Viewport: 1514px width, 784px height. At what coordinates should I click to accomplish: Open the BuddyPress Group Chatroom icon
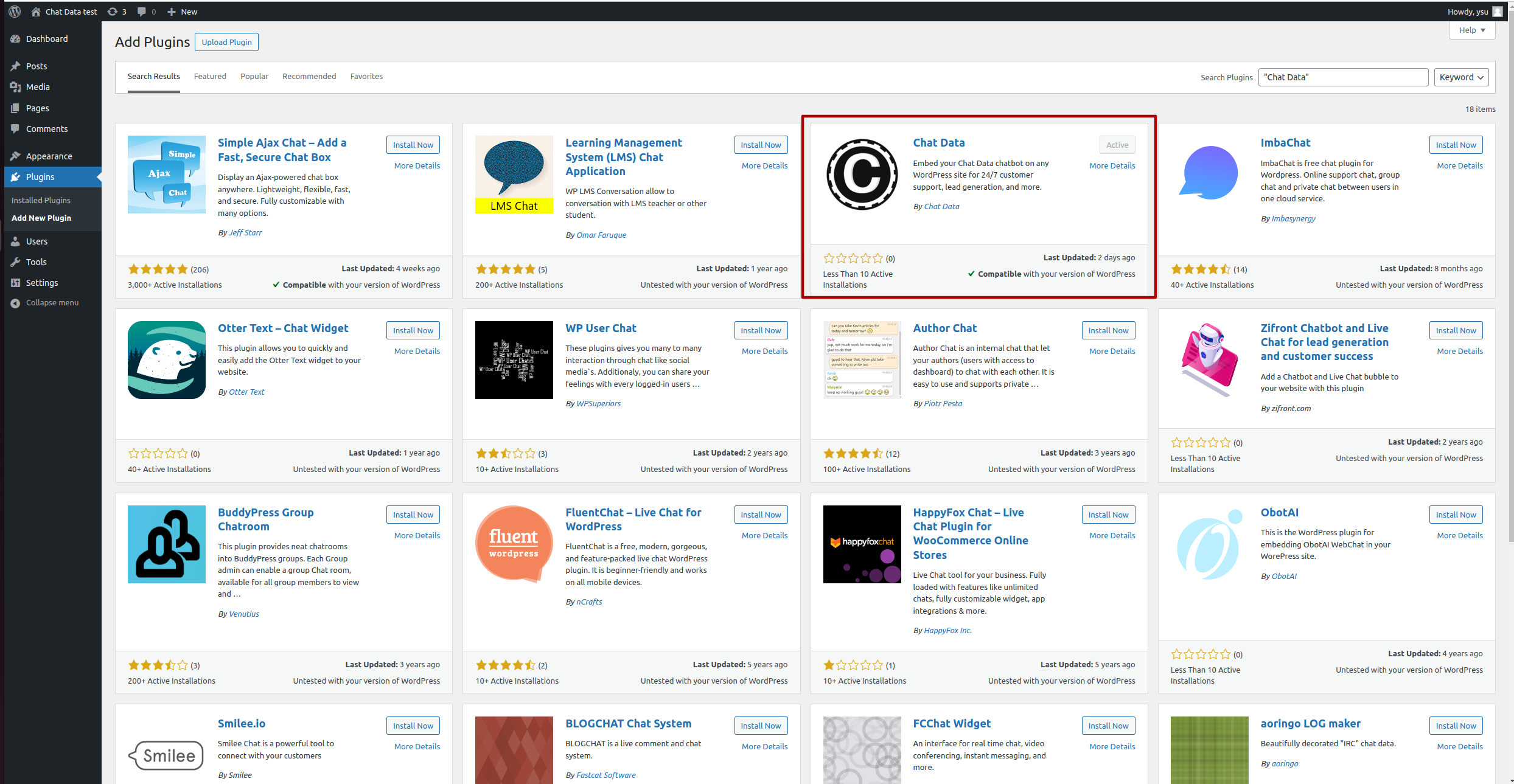pos(167,544)
